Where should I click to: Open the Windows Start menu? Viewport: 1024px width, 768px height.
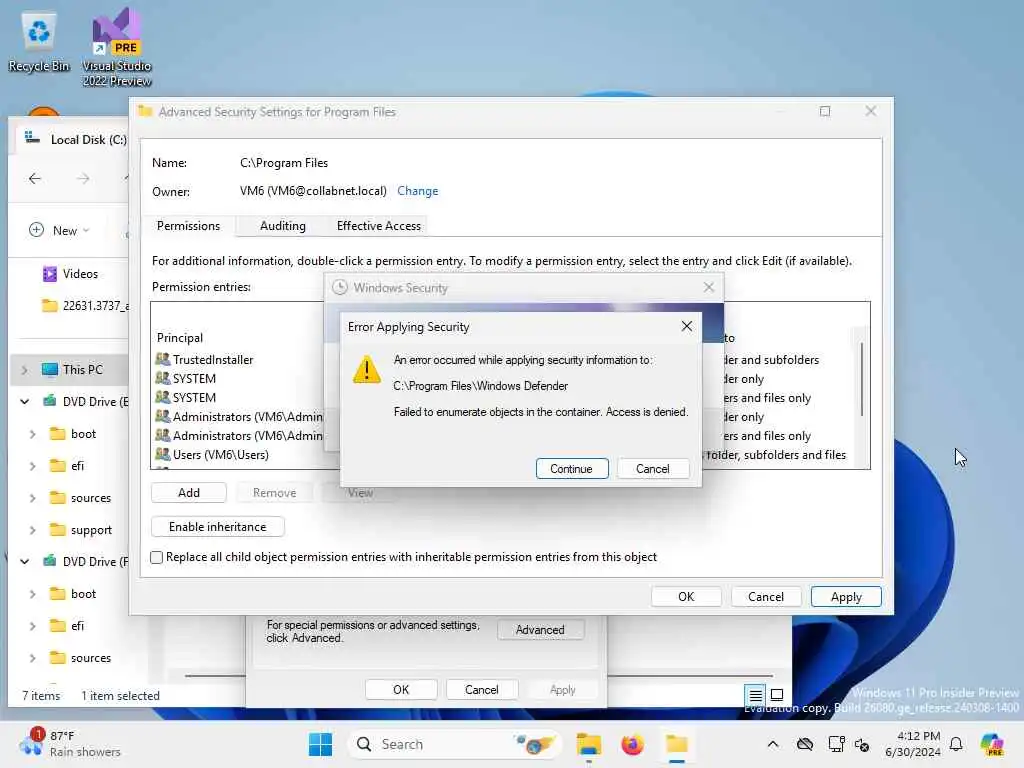point(320,744)
